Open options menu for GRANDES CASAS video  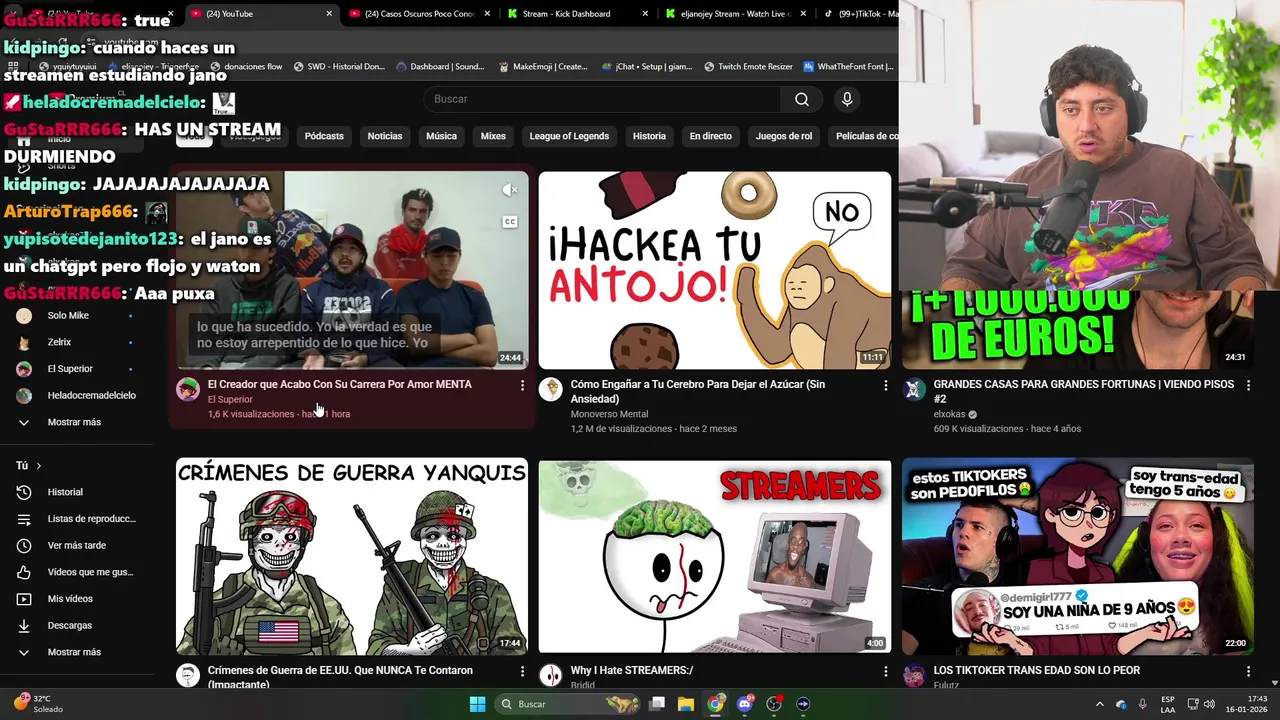coord(1248,385)
